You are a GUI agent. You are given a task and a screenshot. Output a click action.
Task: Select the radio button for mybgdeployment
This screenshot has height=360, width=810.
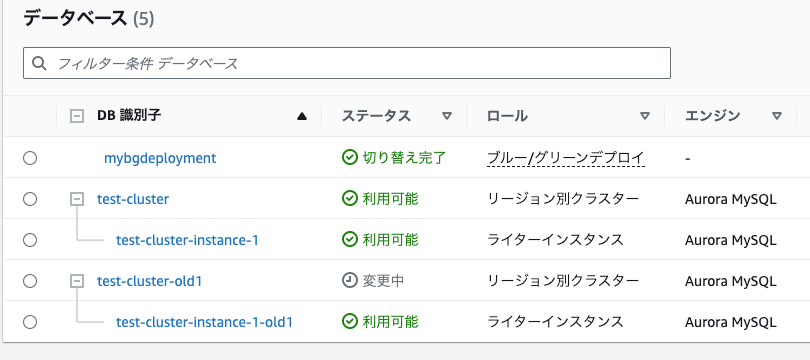click(x=30, y=158)
